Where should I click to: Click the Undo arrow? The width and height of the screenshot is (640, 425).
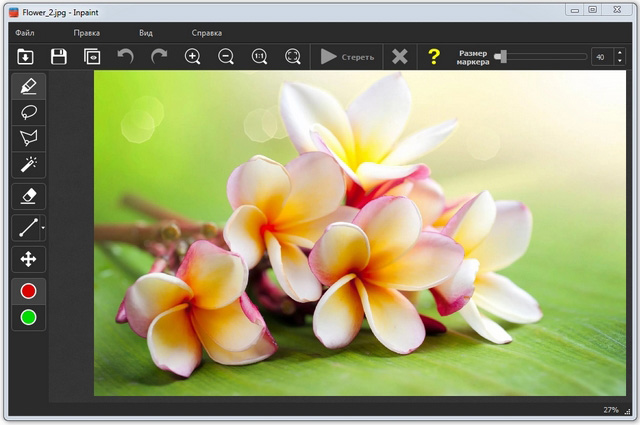[x=125, y=57]
